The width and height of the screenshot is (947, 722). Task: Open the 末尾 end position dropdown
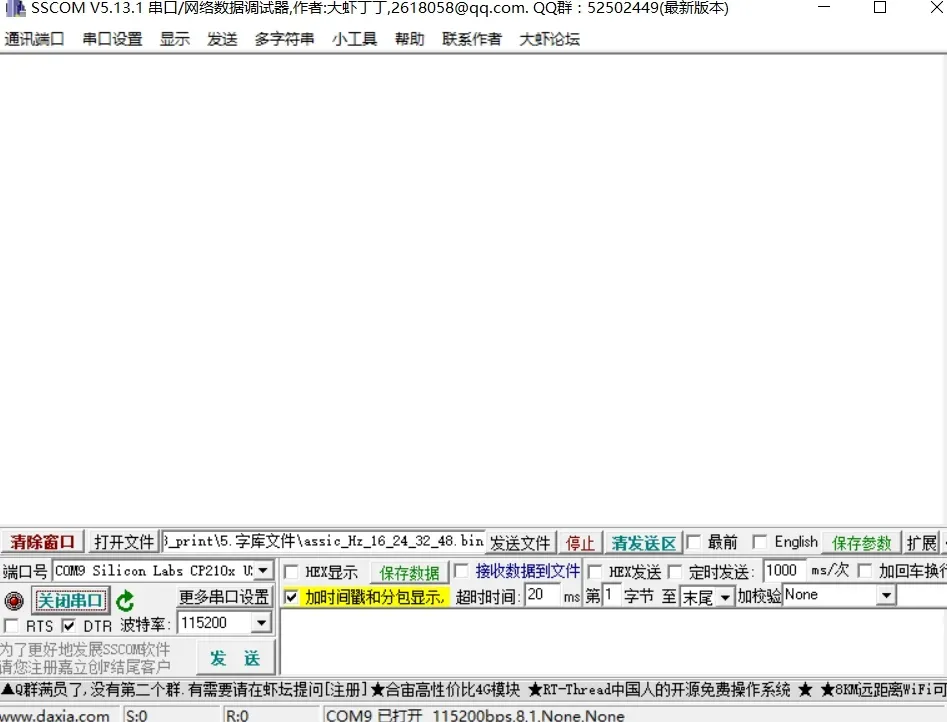725,597
